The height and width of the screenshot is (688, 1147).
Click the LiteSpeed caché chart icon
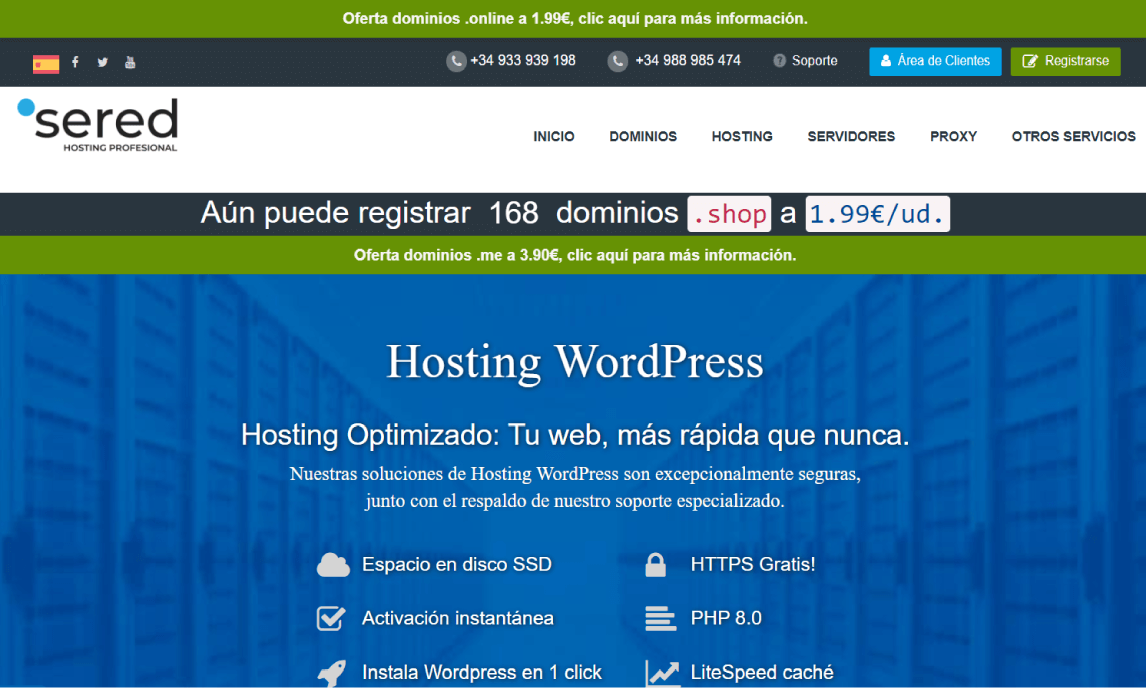point(661,672)
